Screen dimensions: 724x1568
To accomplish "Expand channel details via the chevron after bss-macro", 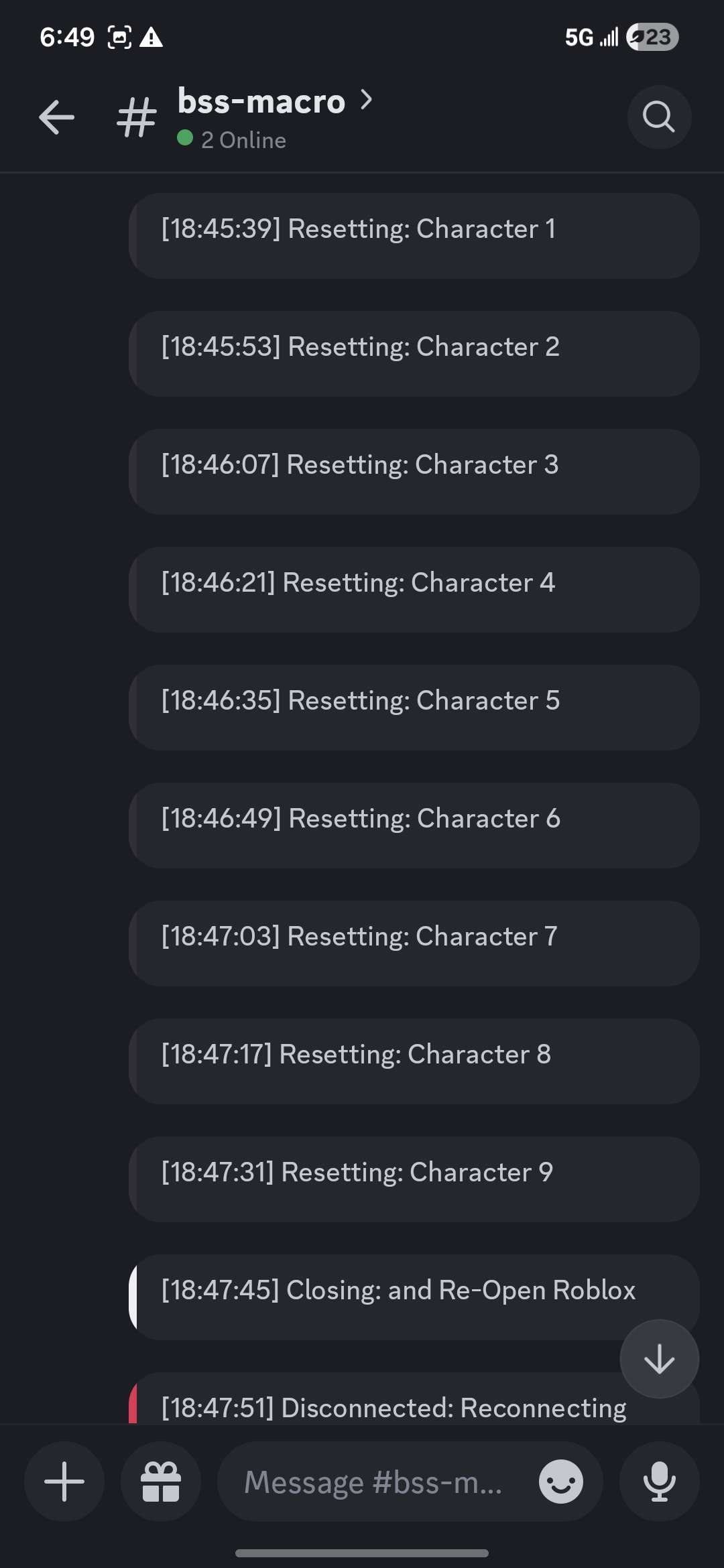I will pos(367,99).
